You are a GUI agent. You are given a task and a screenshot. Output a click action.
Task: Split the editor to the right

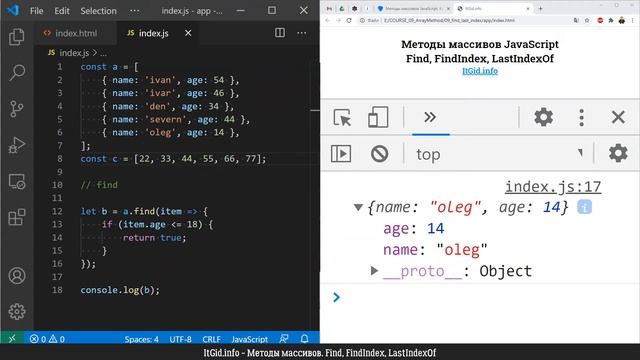pyautogui.click(x=280, y=33)
